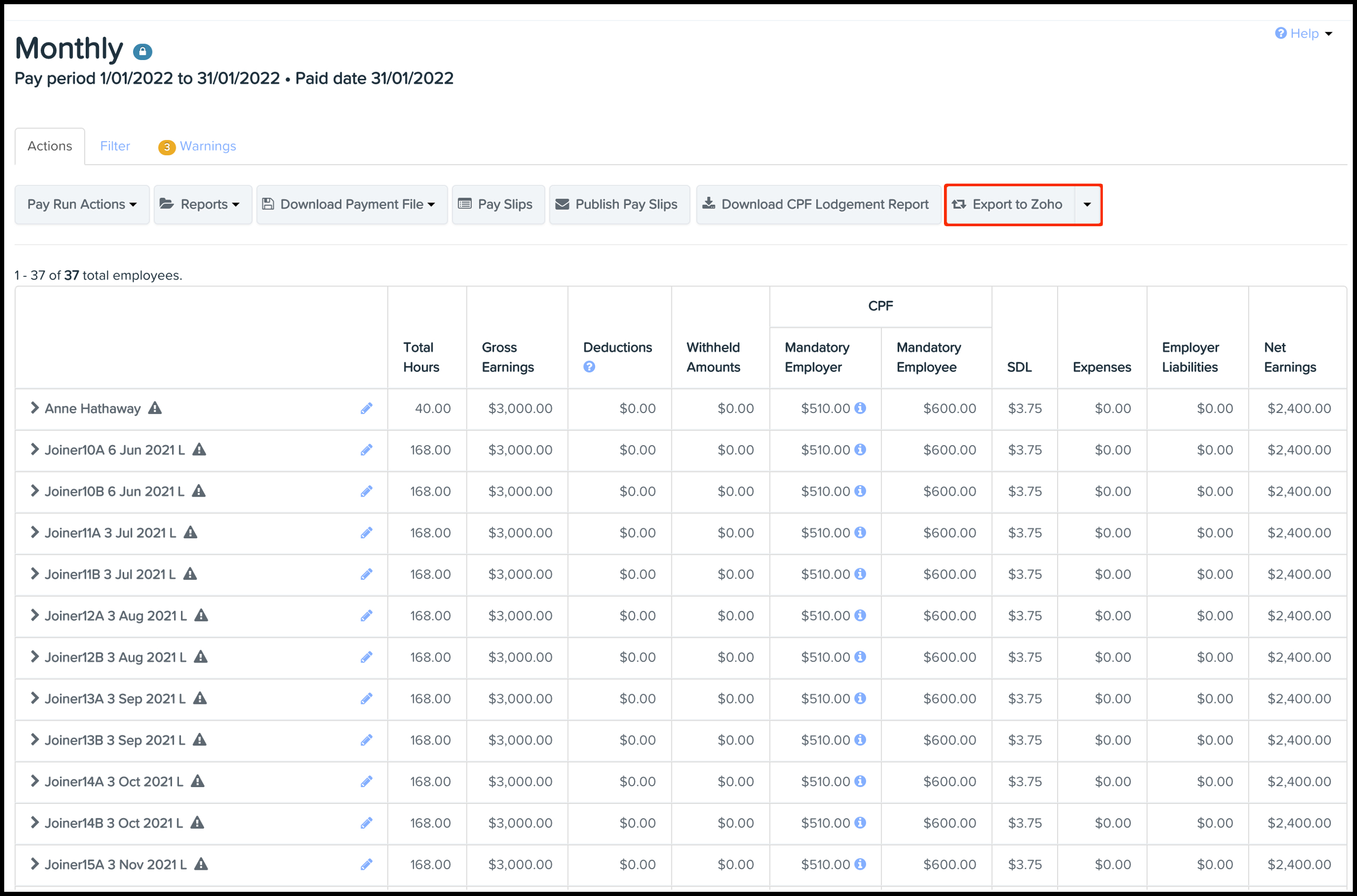Image resolution: width=1357 pixels, height=896 pixels.
Task: Click edit pencil on Joiner11A 3 Jul 2021 L row
Action: 366,533
